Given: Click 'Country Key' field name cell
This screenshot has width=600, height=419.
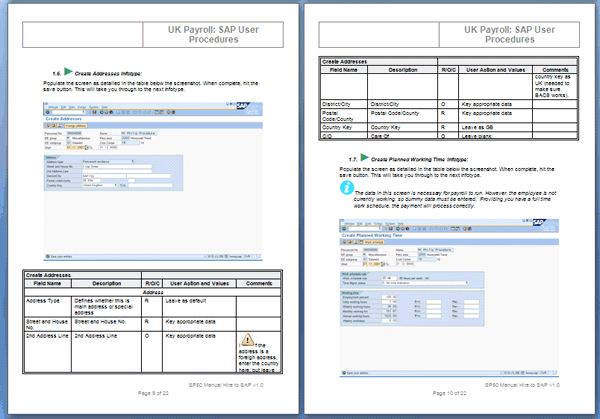Looking at the screenshot, I should 344,127.
